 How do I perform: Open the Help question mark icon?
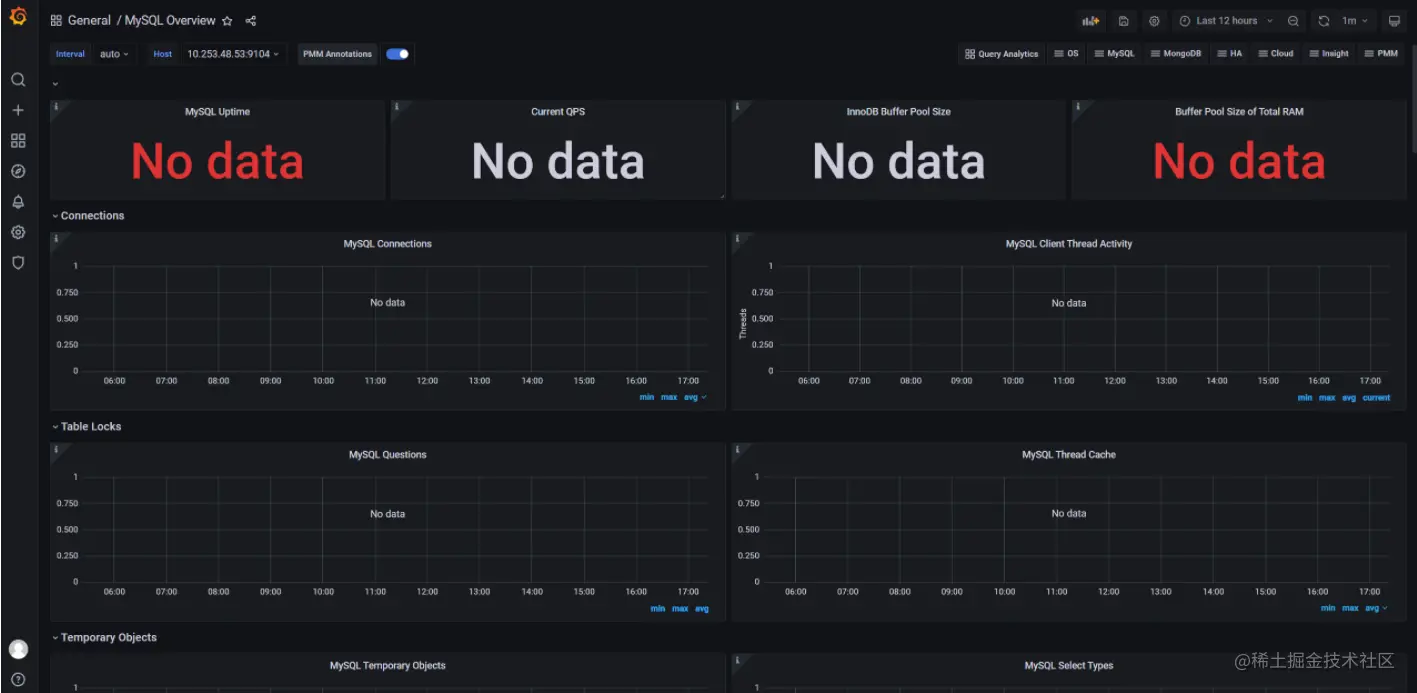pos(18,680)
